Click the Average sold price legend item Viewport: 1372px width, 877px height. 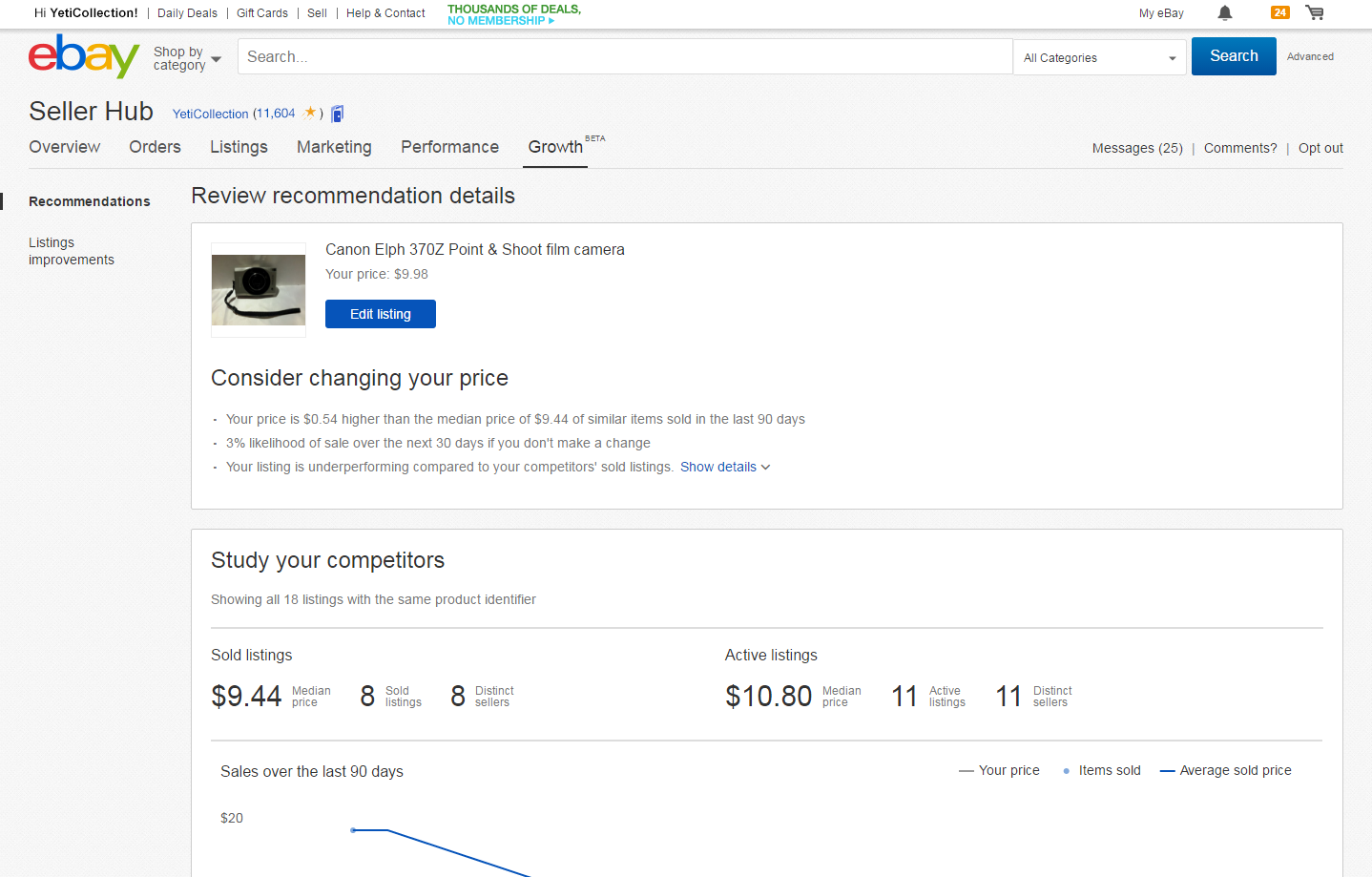click(1226, 770)
